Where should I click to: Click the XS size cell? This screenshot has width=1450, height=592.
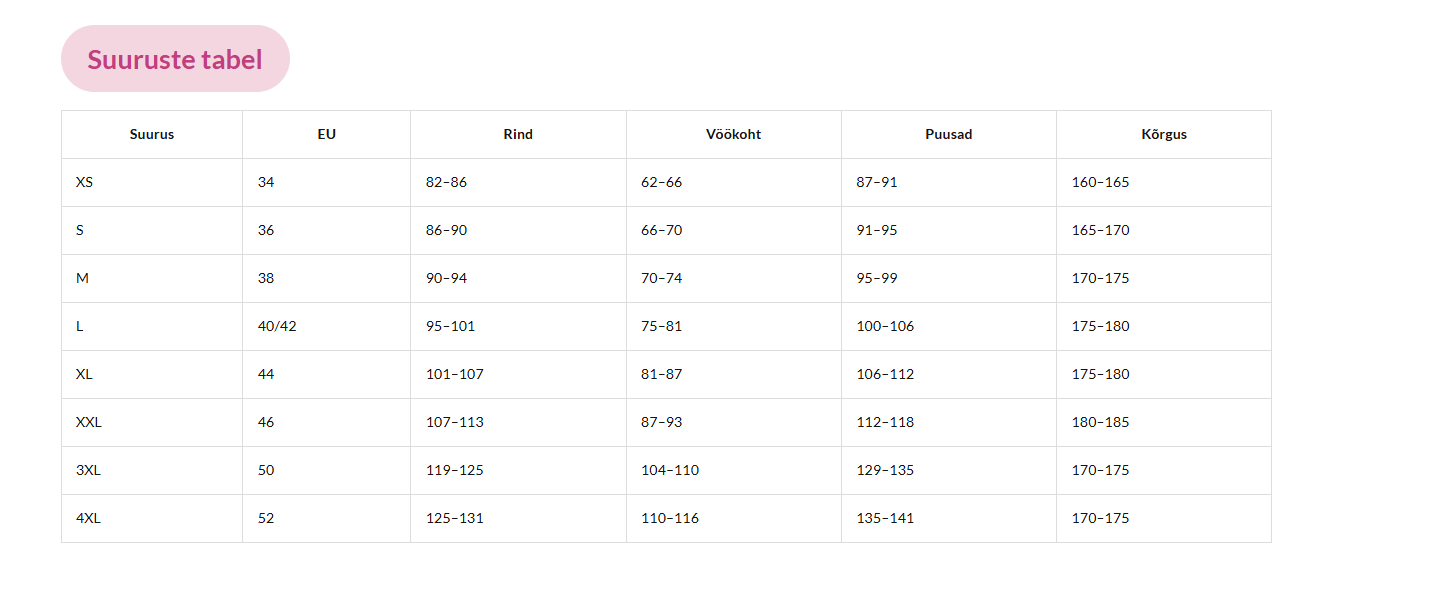85,182
